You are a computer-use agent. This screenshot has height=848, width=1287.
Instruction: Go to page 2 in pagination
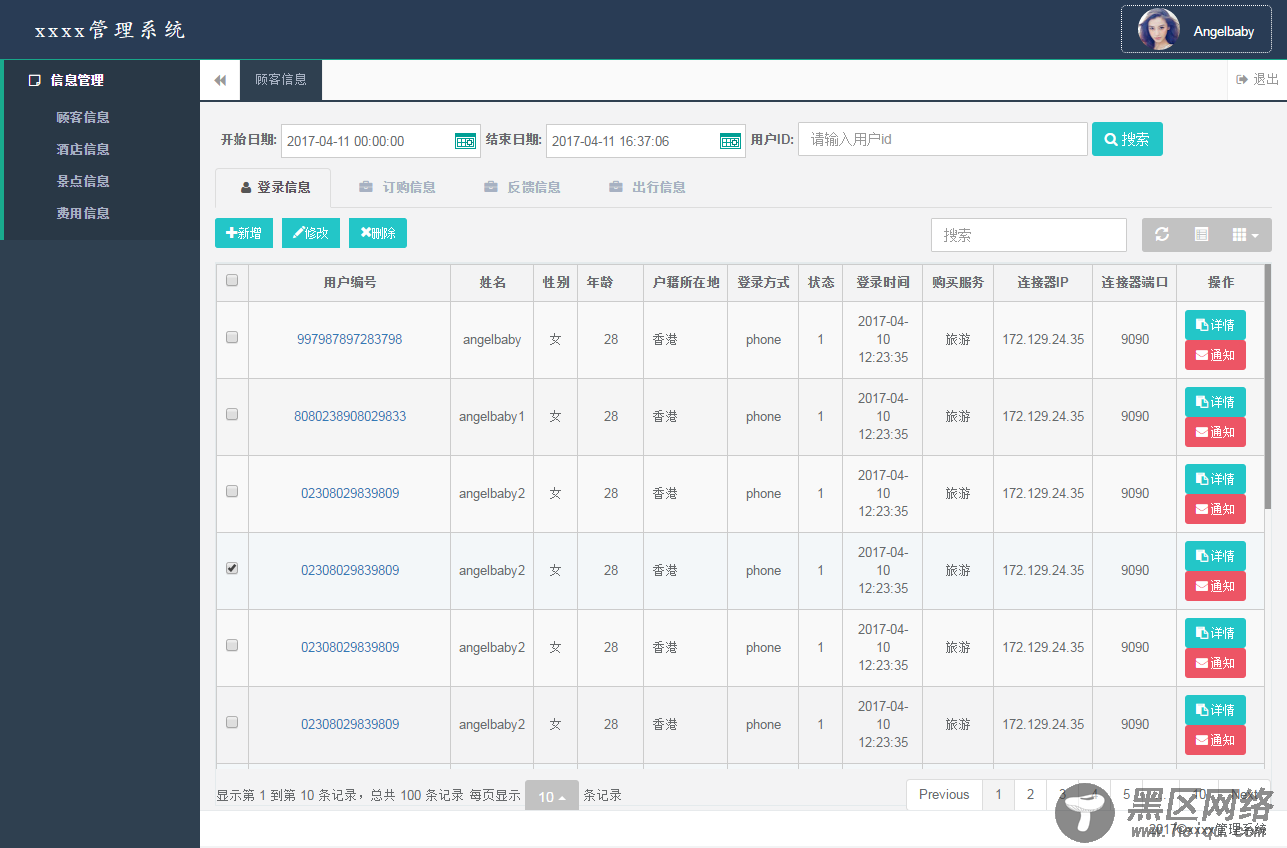1030,795
